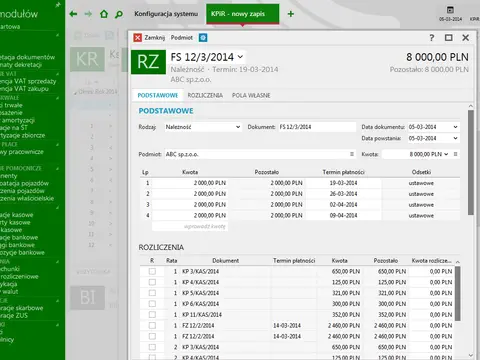This screenshot has width=480, height=360.
Task: Select termin płatności 09-04-2014 cell
Action: 343,215
